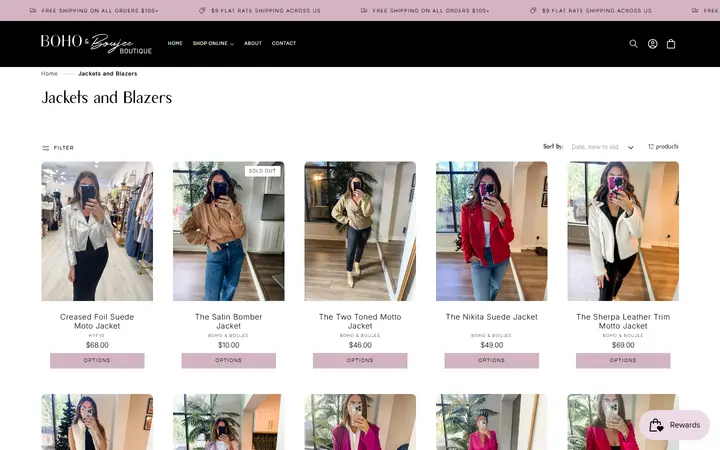
Task: Open the Rewards shopping bag widget
Action: (675, 425)
